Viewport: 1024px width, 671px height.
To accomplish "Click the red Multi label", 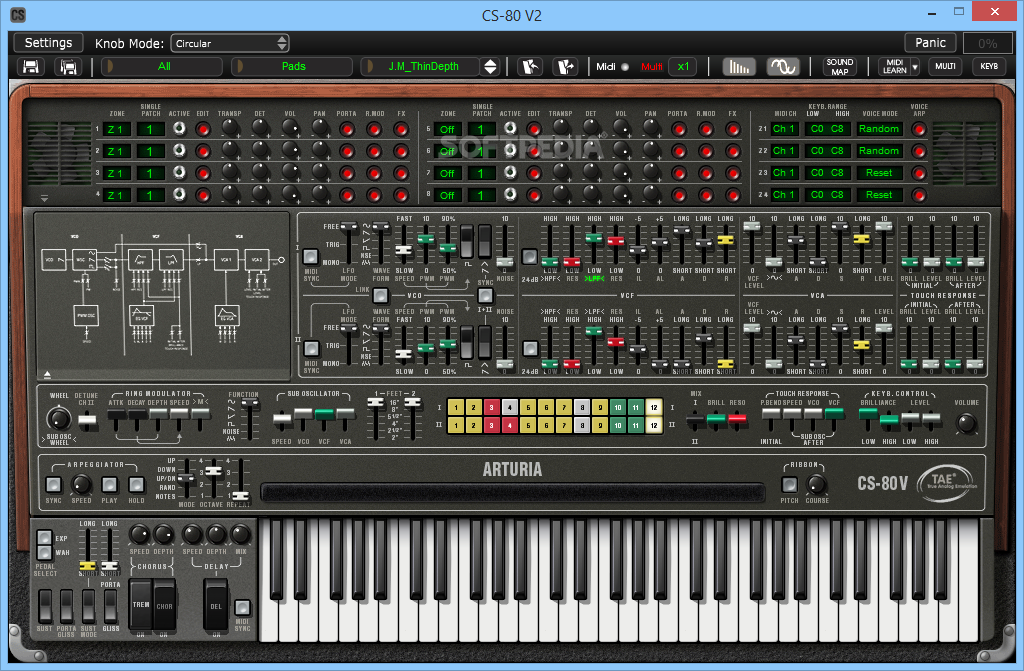I will pos(651,67).
